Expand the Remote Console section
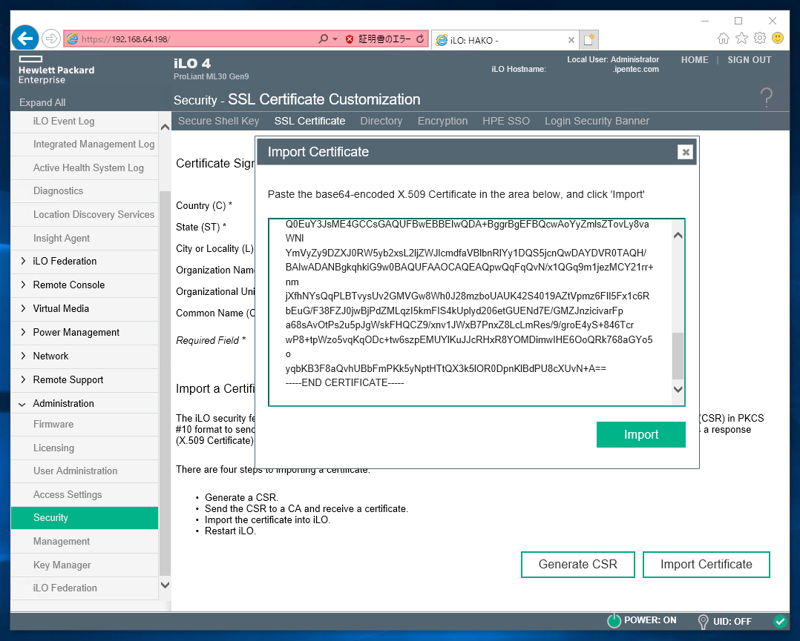This screenshot has width=800, height=641. [x=23, y=285]
